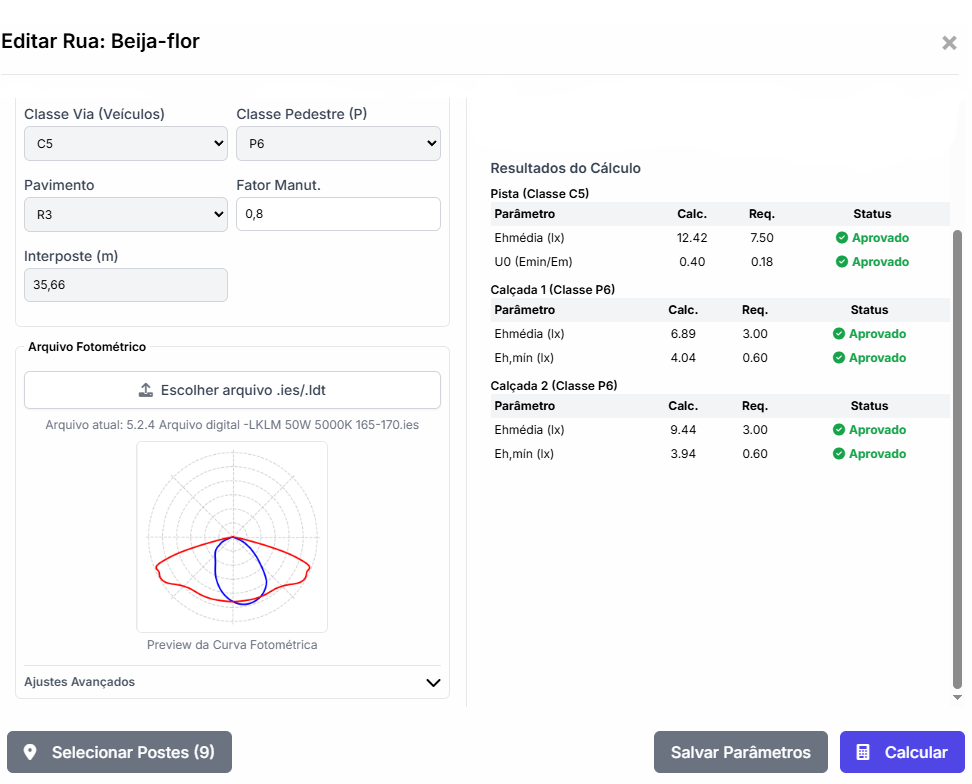
Task: Open the Classe Pedestre (P) dropdown
Action: pyautogui.click(x=338, y=144)
